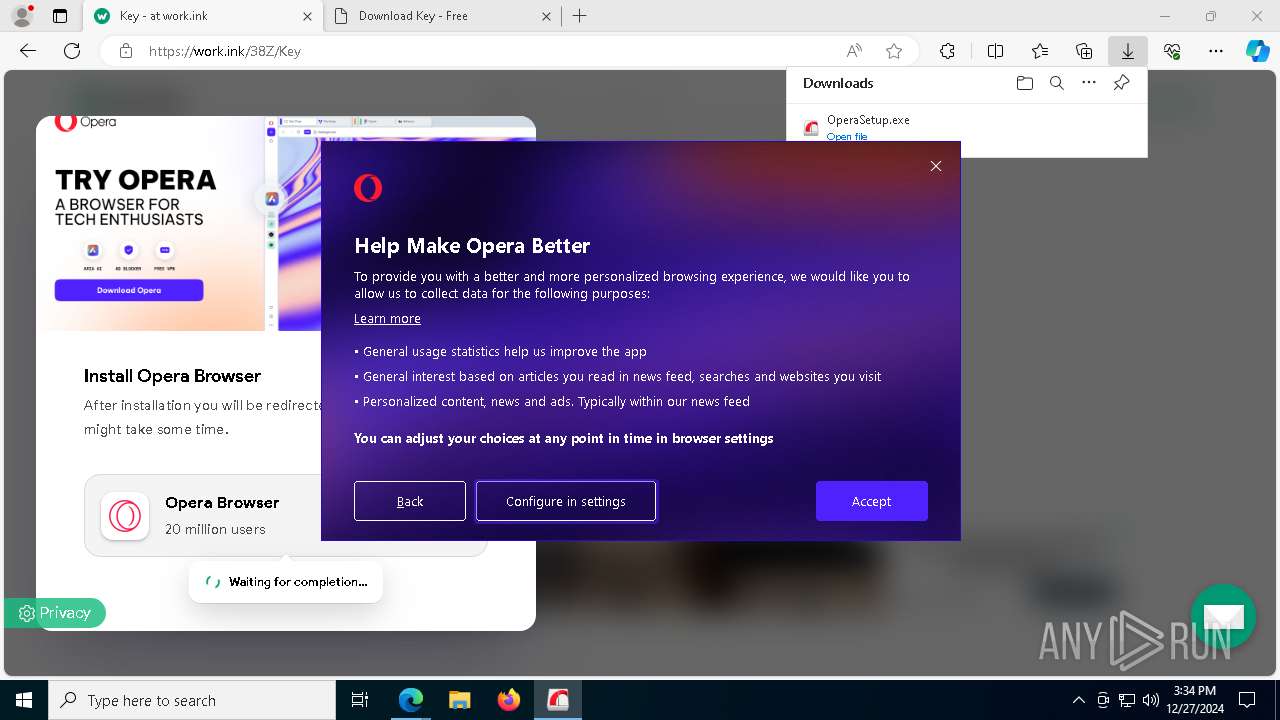Open a new tab

[580, 16]
